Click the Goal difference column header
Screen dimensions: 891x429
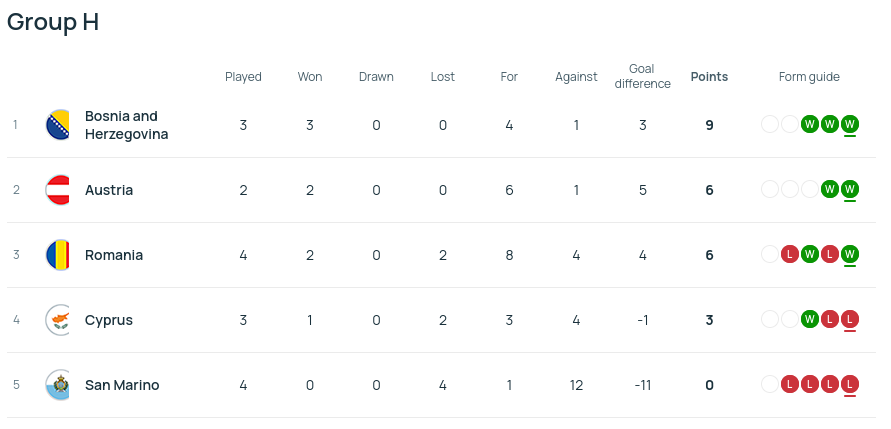[x=642, y=76]
